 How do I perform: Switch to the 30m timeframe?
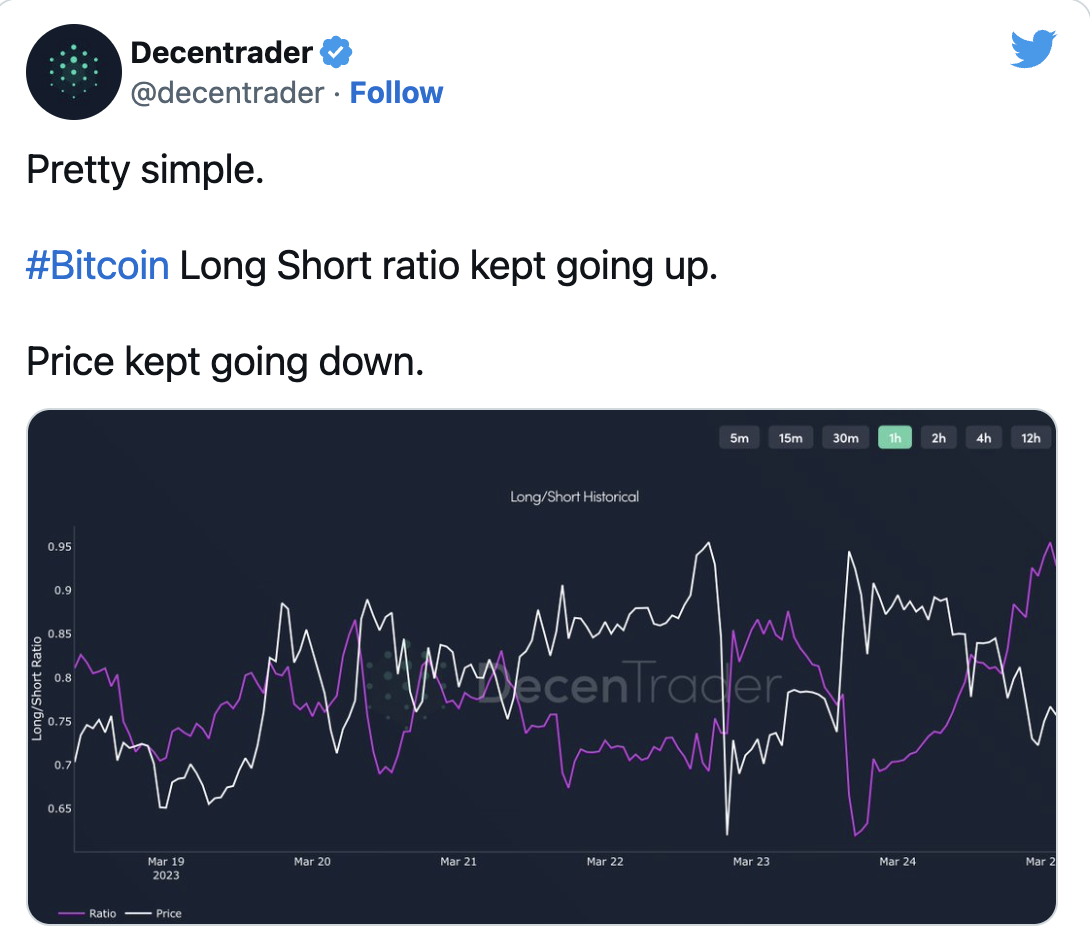coord(846,438)
